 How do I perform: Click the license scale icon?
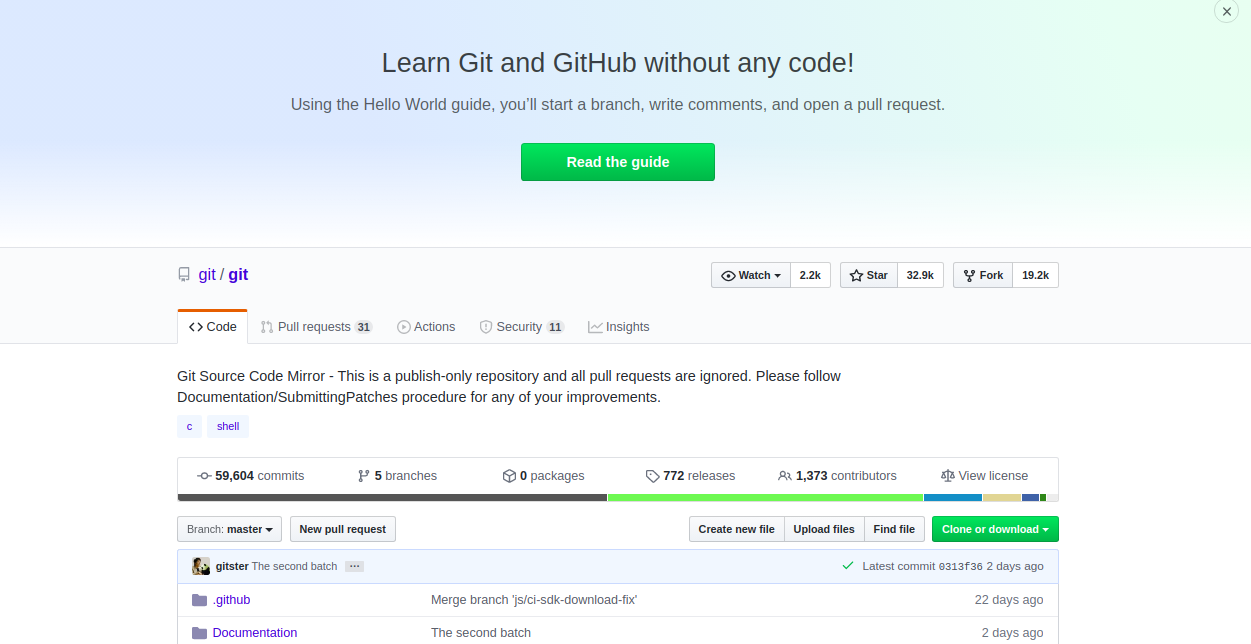[947, 476]
